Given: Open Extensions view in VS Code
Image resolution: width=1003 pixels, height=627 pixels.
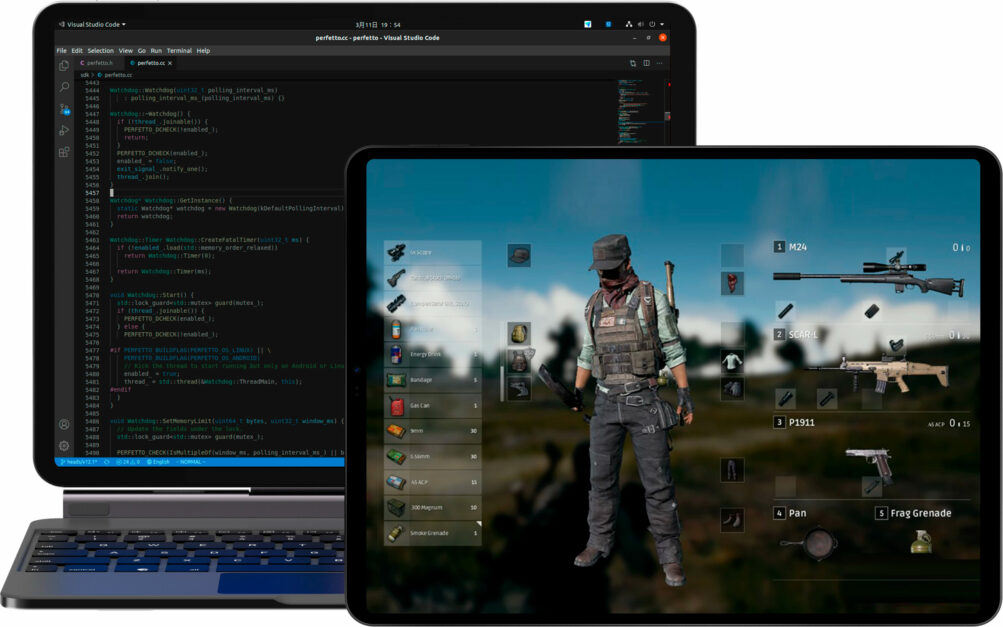Looking at the screenshot, I should [64, 152].
